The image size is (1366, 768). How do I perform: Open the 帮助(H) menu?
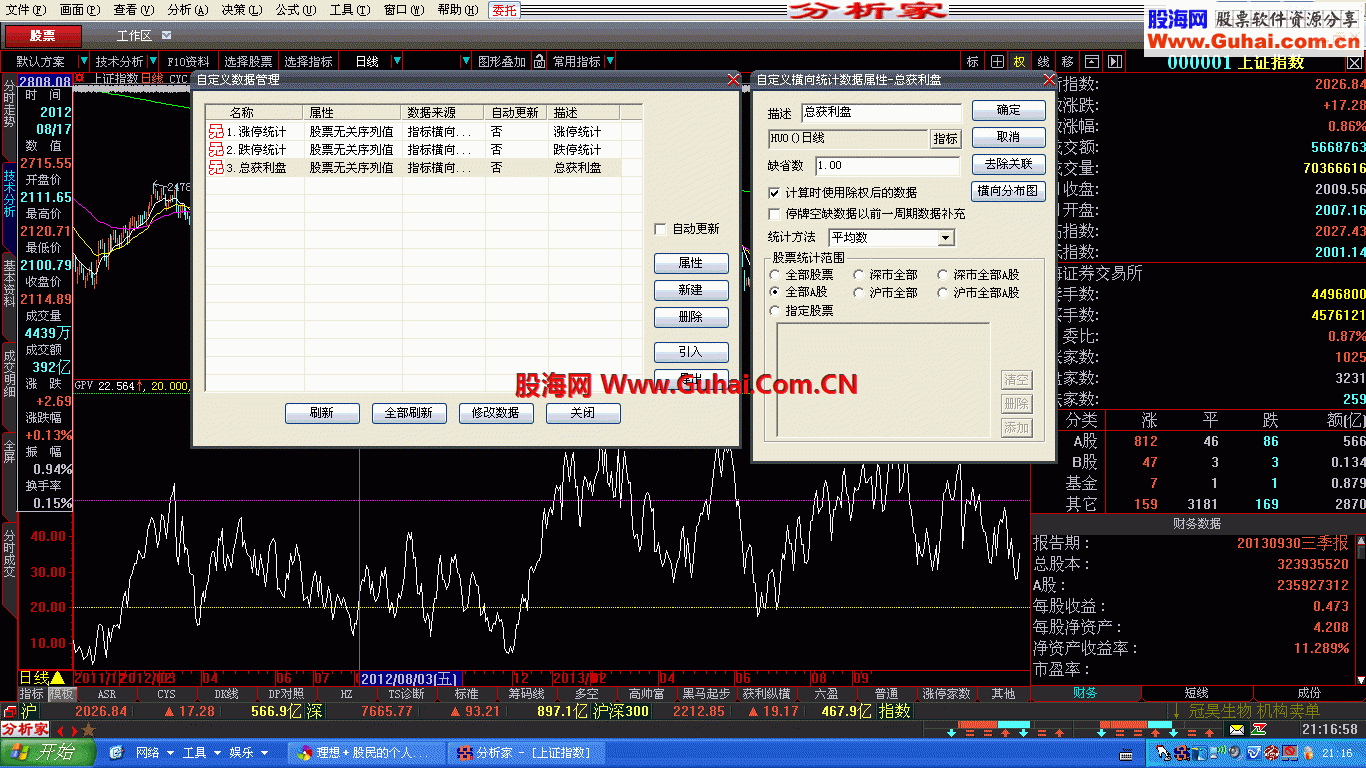pos(458,10)
